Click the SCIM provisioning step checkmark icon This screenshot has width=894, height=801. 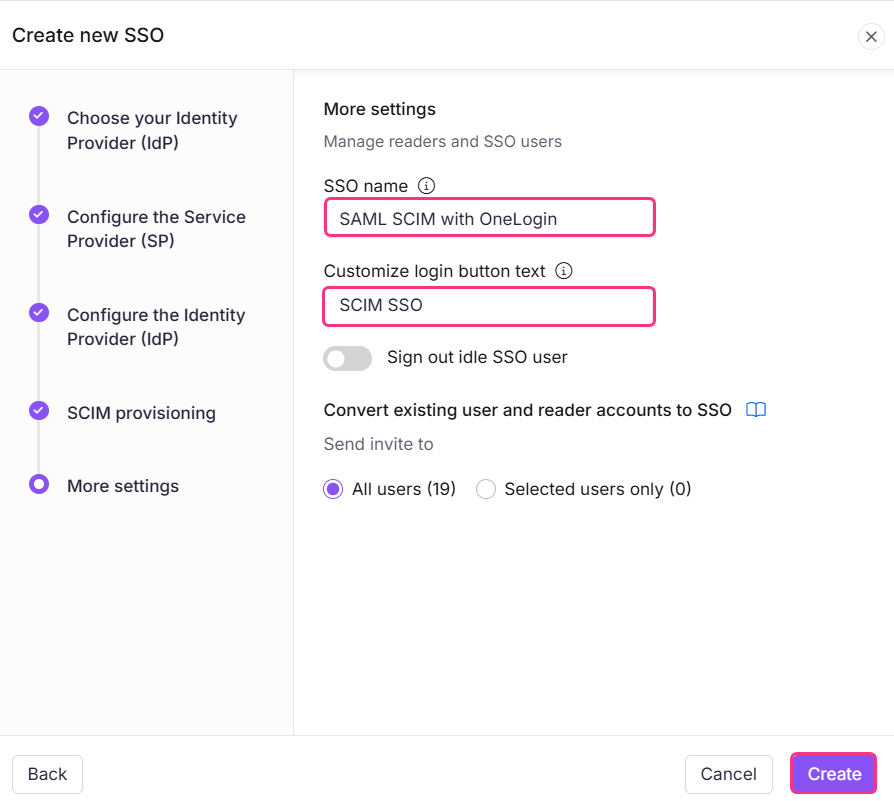(39, 410)
